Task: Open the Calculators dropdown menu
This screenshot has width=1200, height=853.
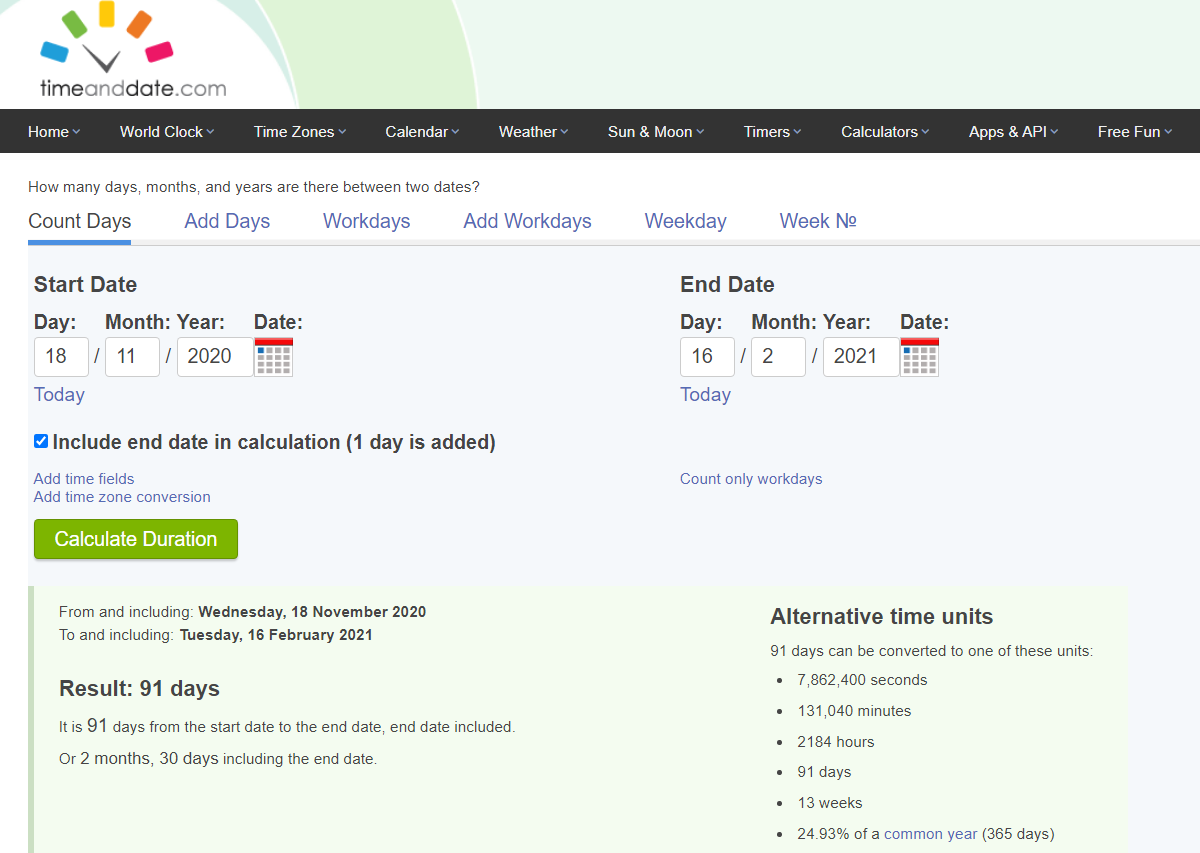Action: tap(884, 132)
